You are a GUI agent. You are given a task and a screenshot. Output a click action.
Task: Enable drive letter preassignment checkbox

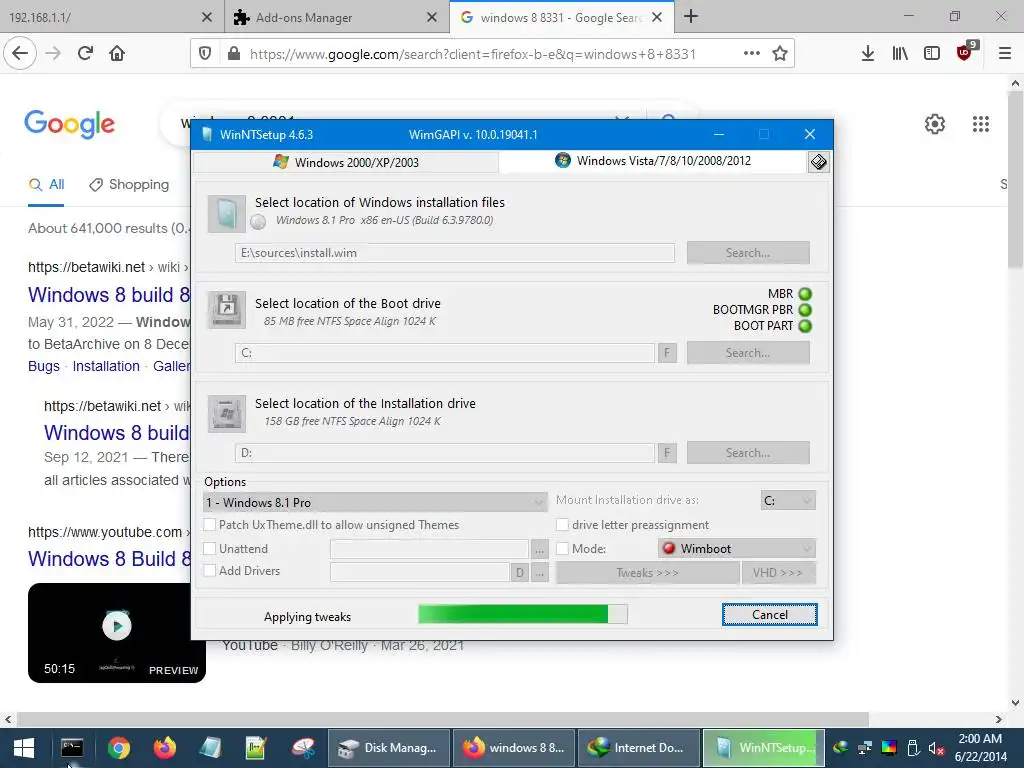pos(562,525)
